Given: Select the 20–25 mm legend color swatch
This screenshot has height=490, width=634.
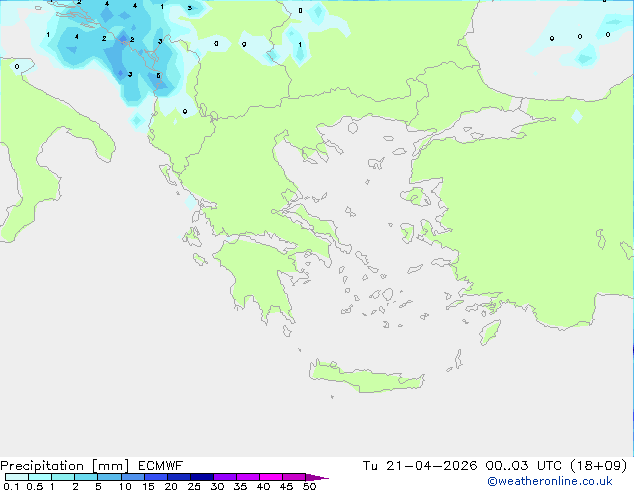Looking at the screenshot, I should point(178,477).
